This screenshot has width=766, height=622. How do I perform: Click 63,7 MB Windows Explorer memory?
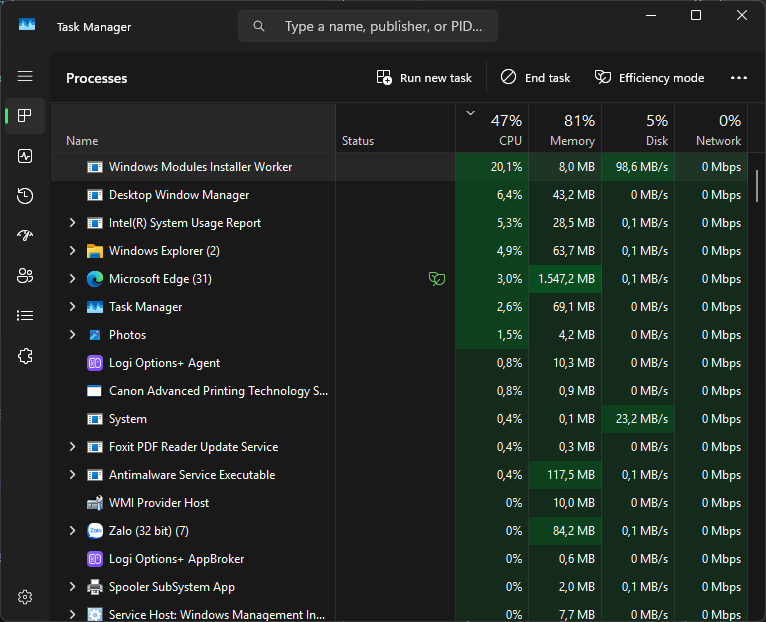tap(565, 251)
